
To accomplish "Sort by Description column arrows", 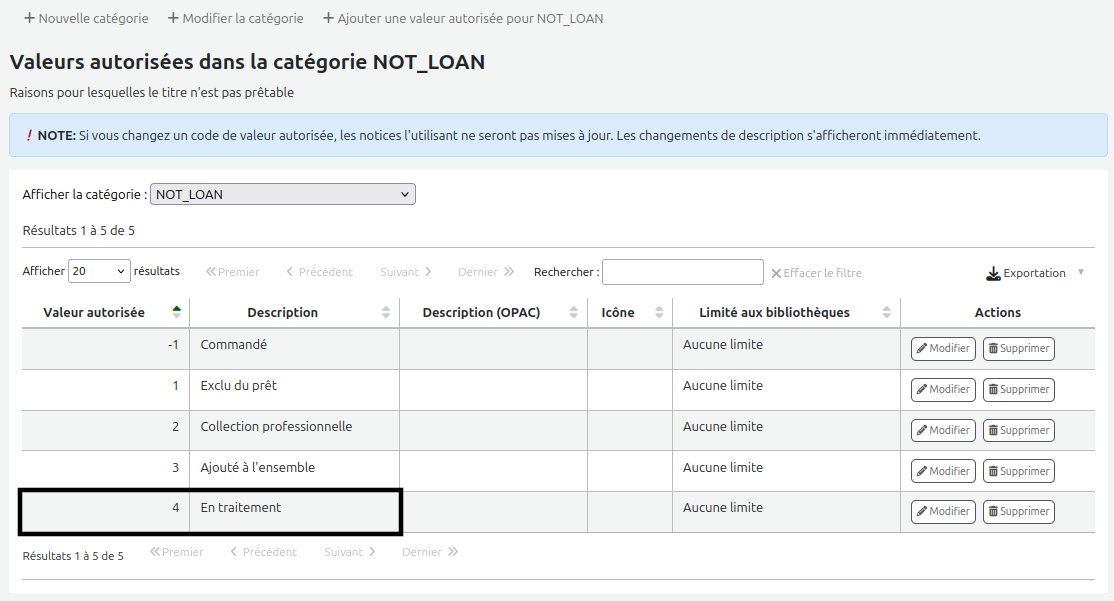I will [x=386, y=312].
